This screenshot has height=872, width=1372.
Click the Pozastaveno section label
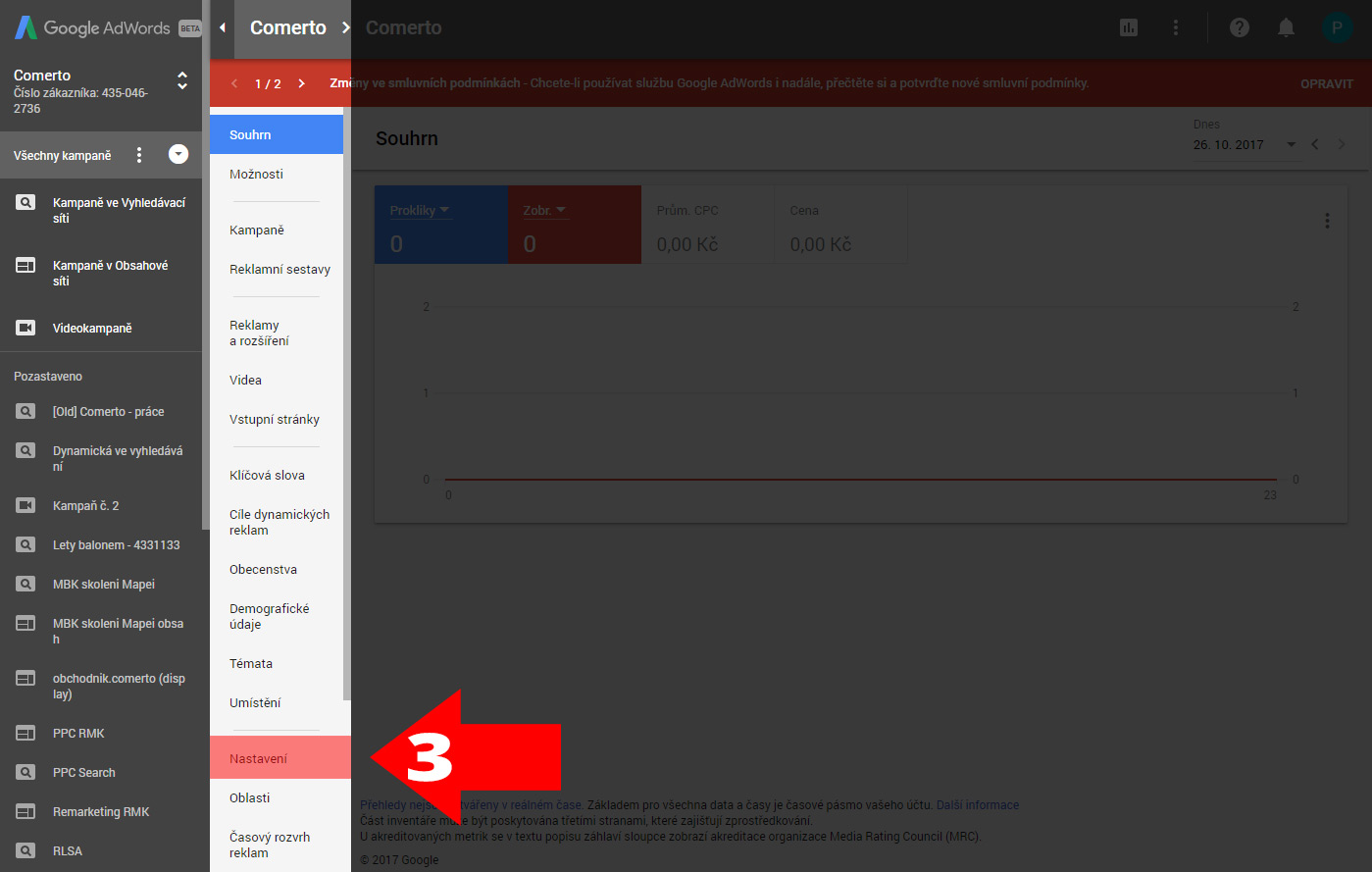48,377
